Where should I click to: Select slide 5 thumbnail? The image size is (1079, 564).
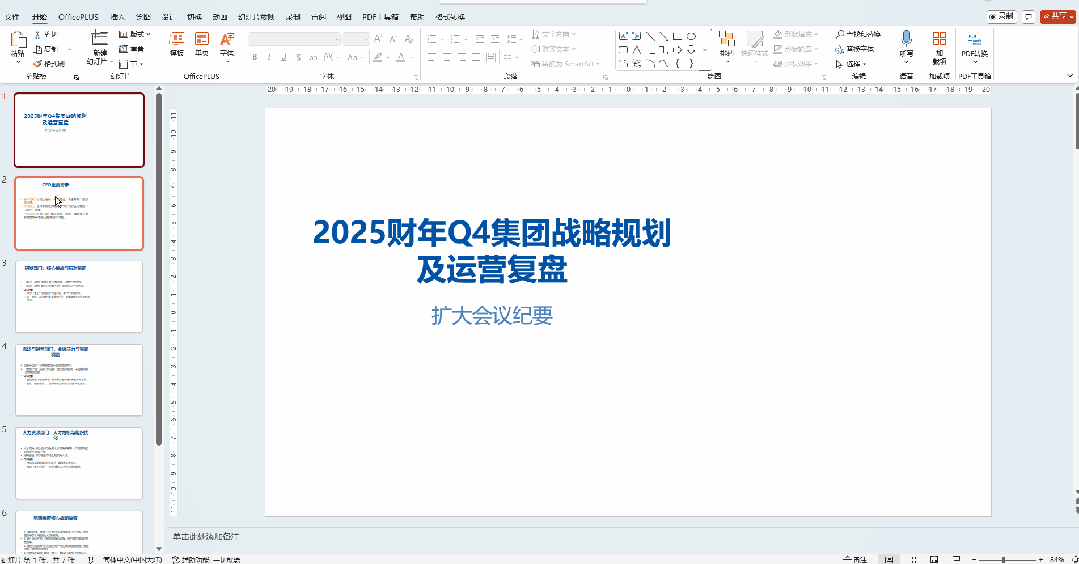tap(79, 463)
